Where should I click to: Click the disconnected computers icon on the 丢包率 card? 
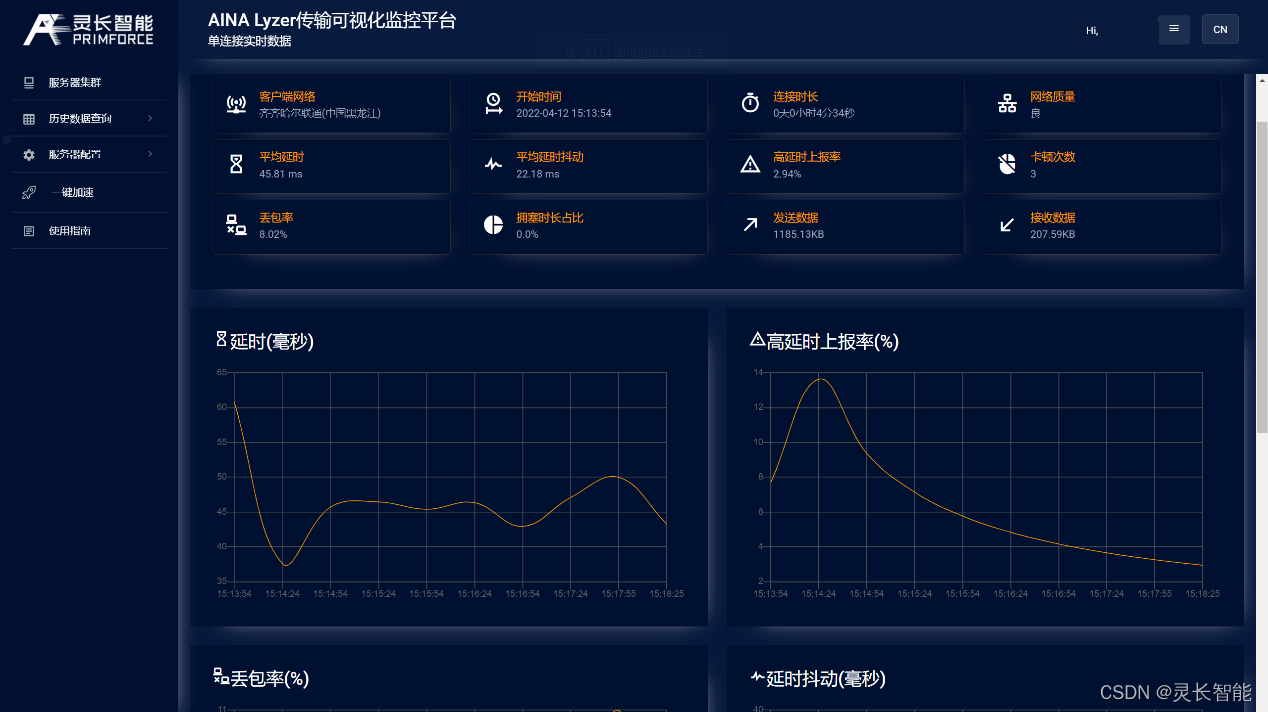[x=236, y=225]
